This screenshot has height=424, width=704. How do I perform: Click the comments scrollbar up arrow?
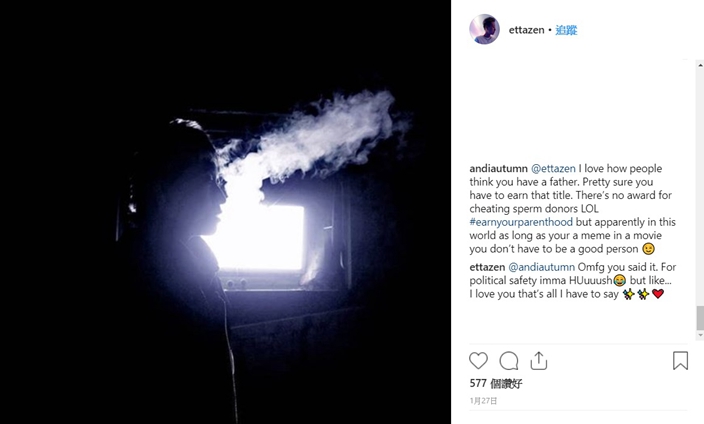[700, 65]
